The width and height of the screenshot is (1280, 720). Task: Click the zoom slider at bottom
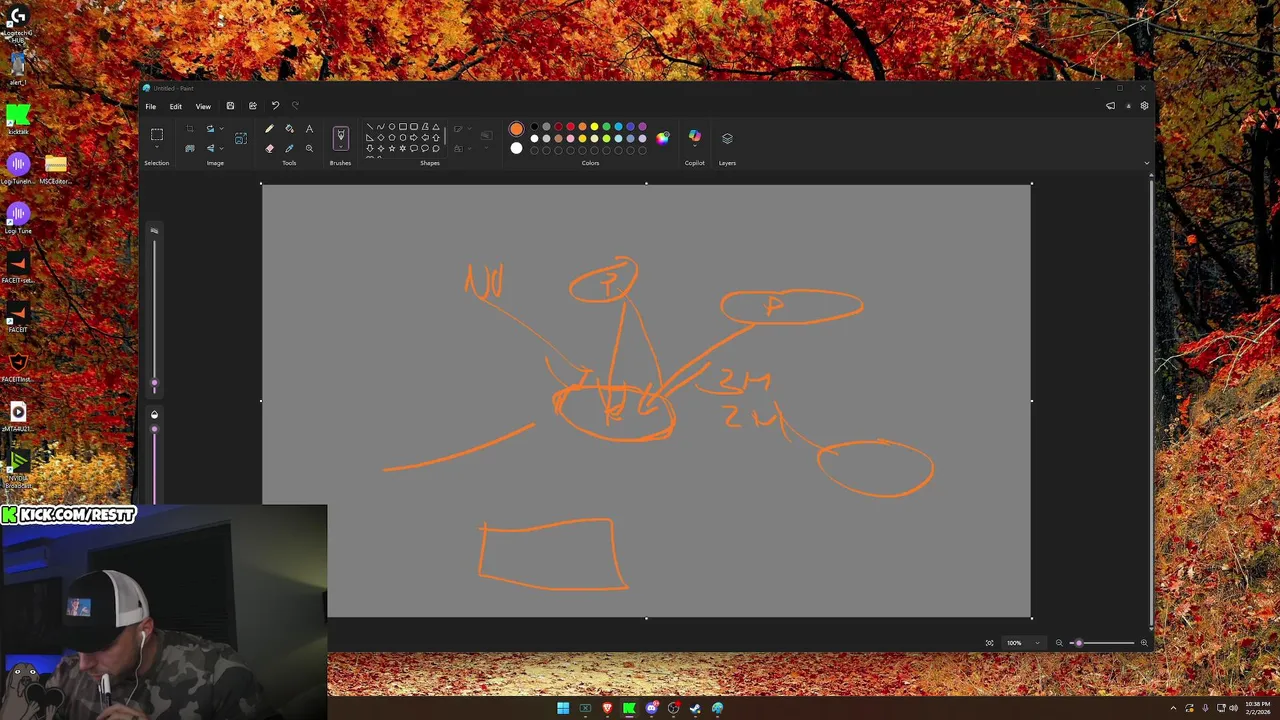1101,643
